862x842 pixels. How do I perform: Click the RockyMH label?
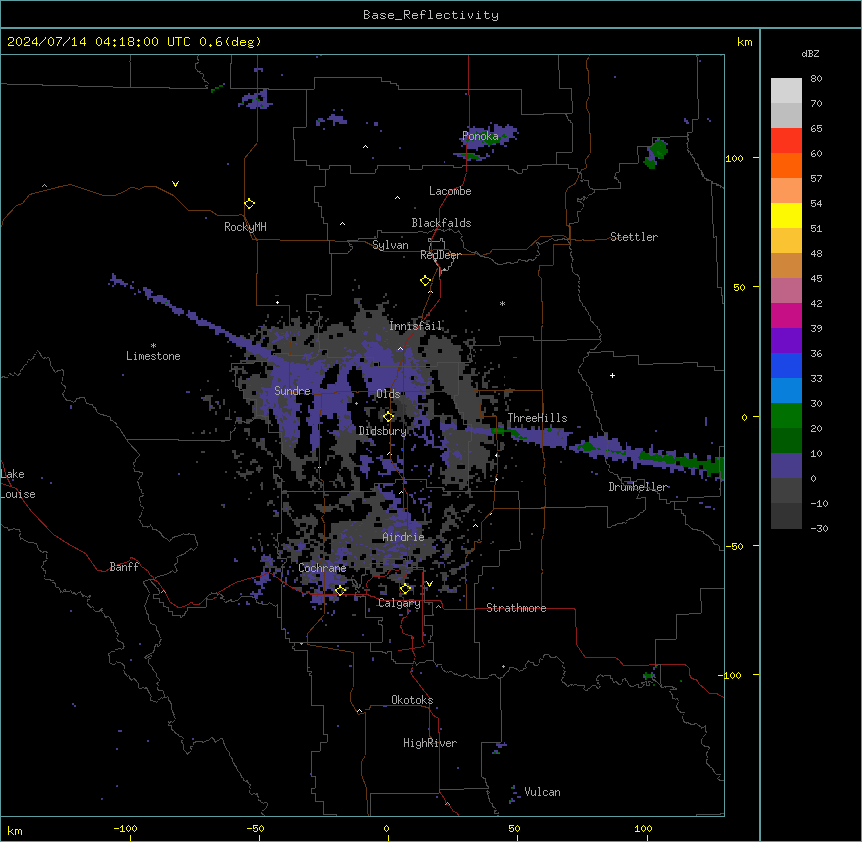(x=245, y=227)
